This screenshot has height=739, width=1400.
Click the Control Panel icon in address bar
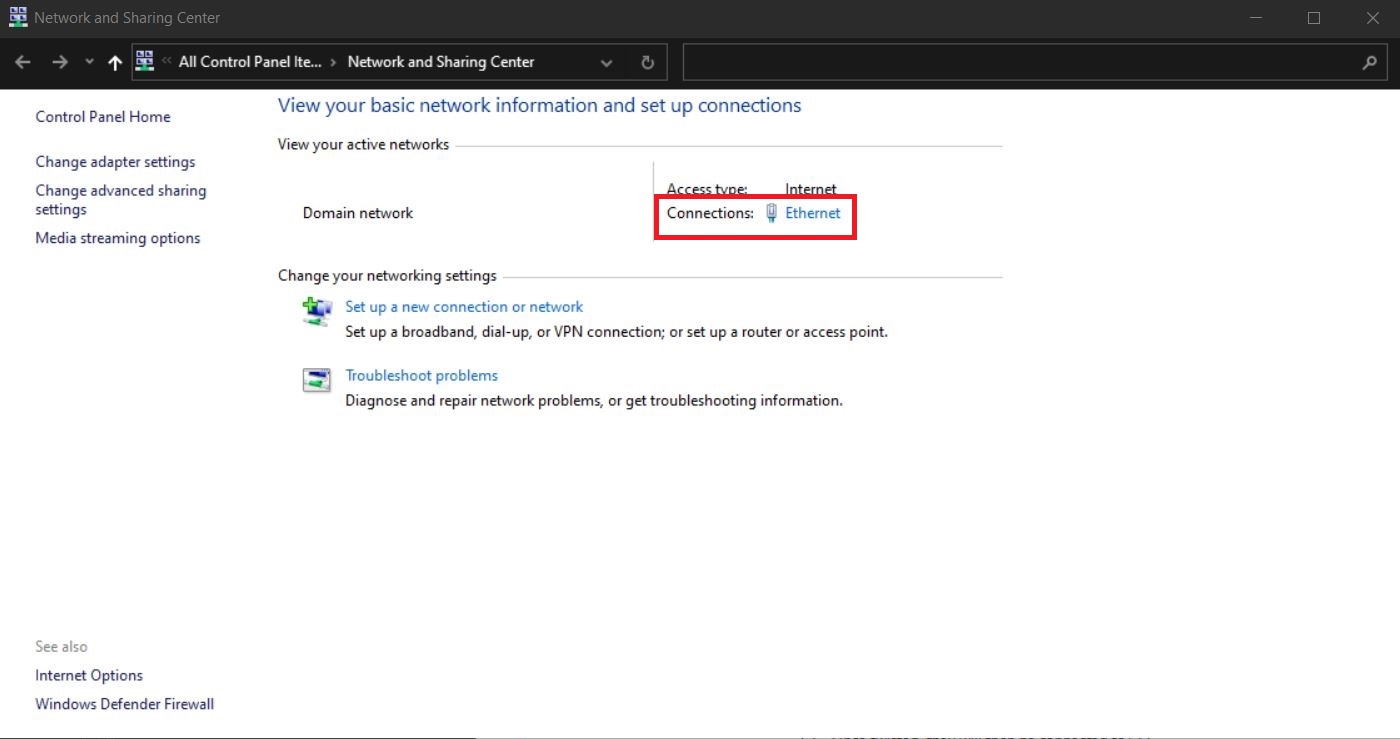click(145, 62)
